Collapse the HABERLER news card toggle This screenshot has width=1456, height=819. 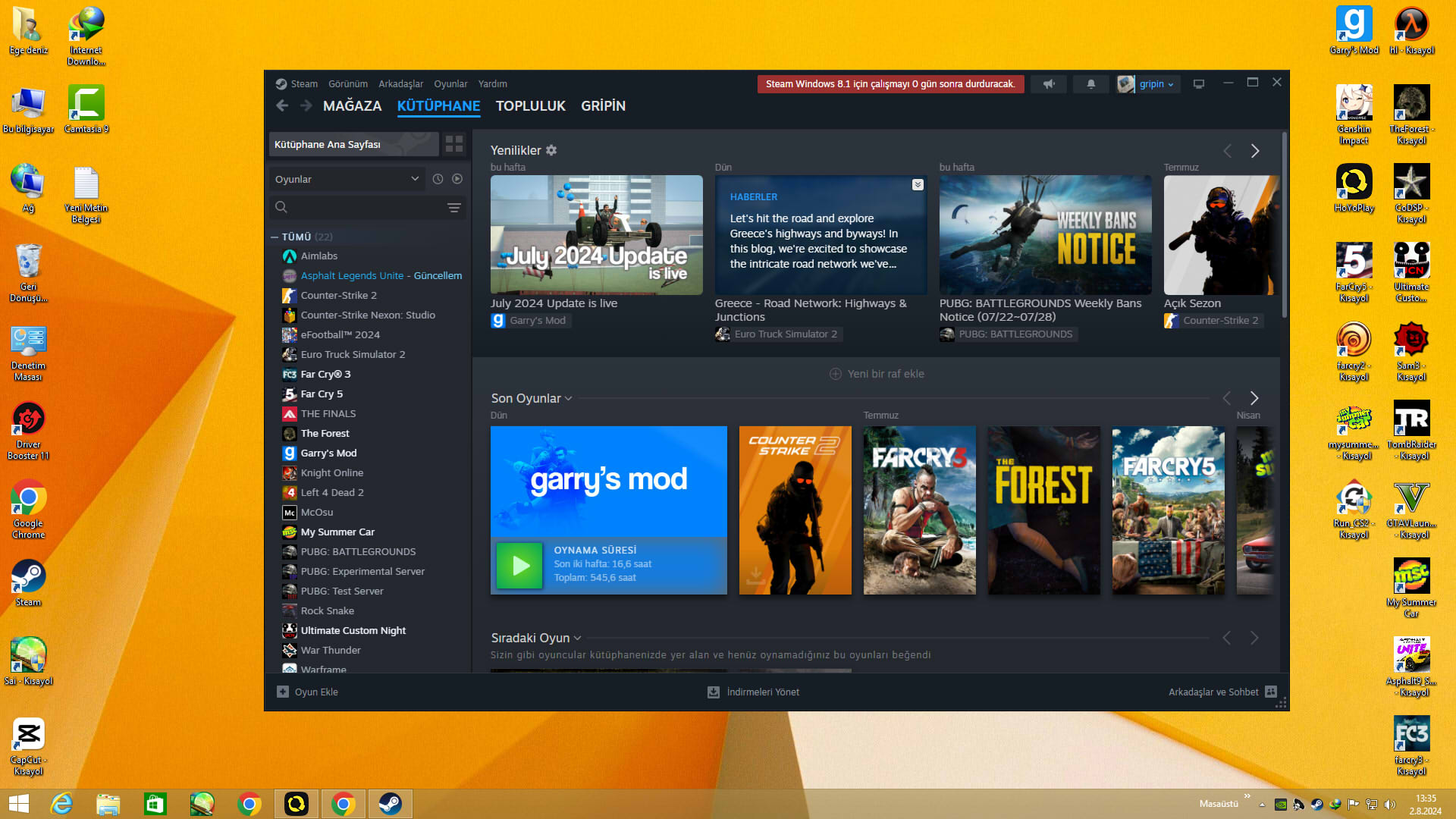pos(918,185)
